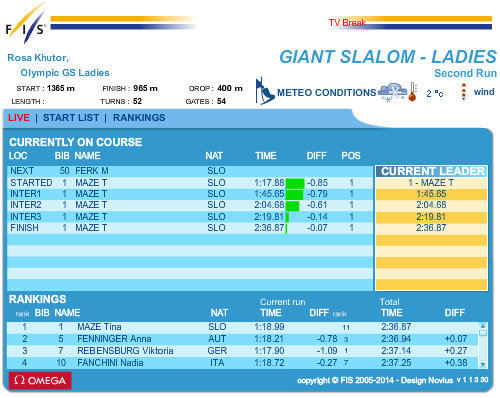The image size is (500, 398).
Task: Click the 2 °c temperature value
Action: (435, 93)
